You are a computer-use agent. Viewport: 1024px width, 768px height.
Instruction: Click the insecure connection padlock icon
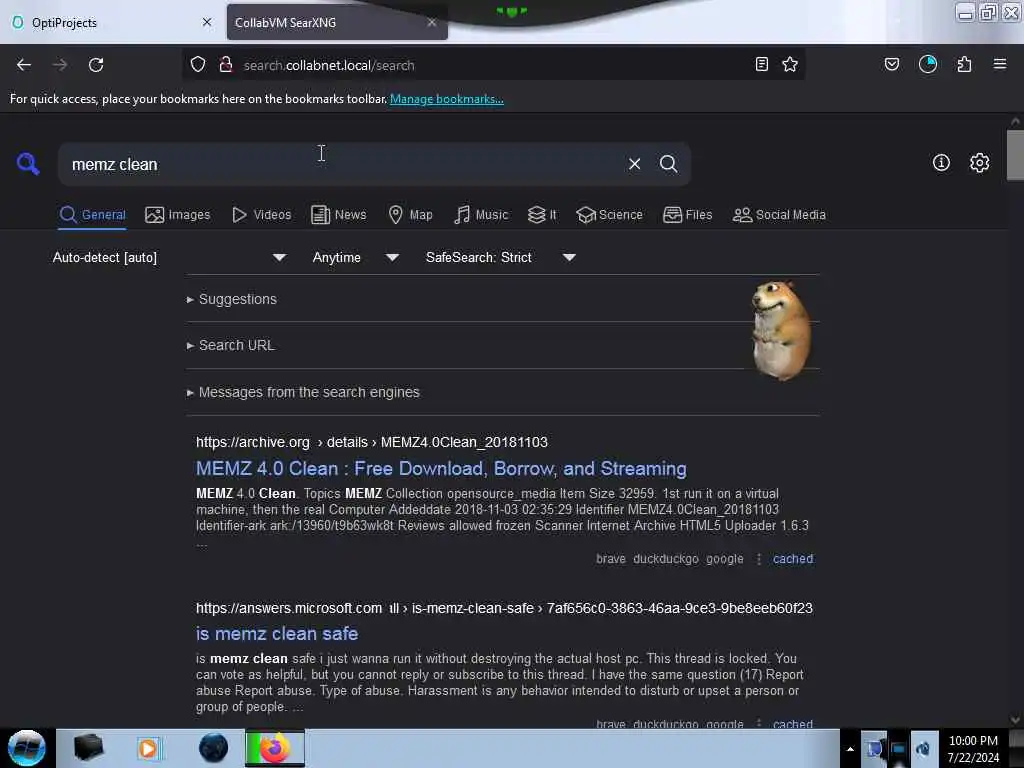(x=226, y=65)
